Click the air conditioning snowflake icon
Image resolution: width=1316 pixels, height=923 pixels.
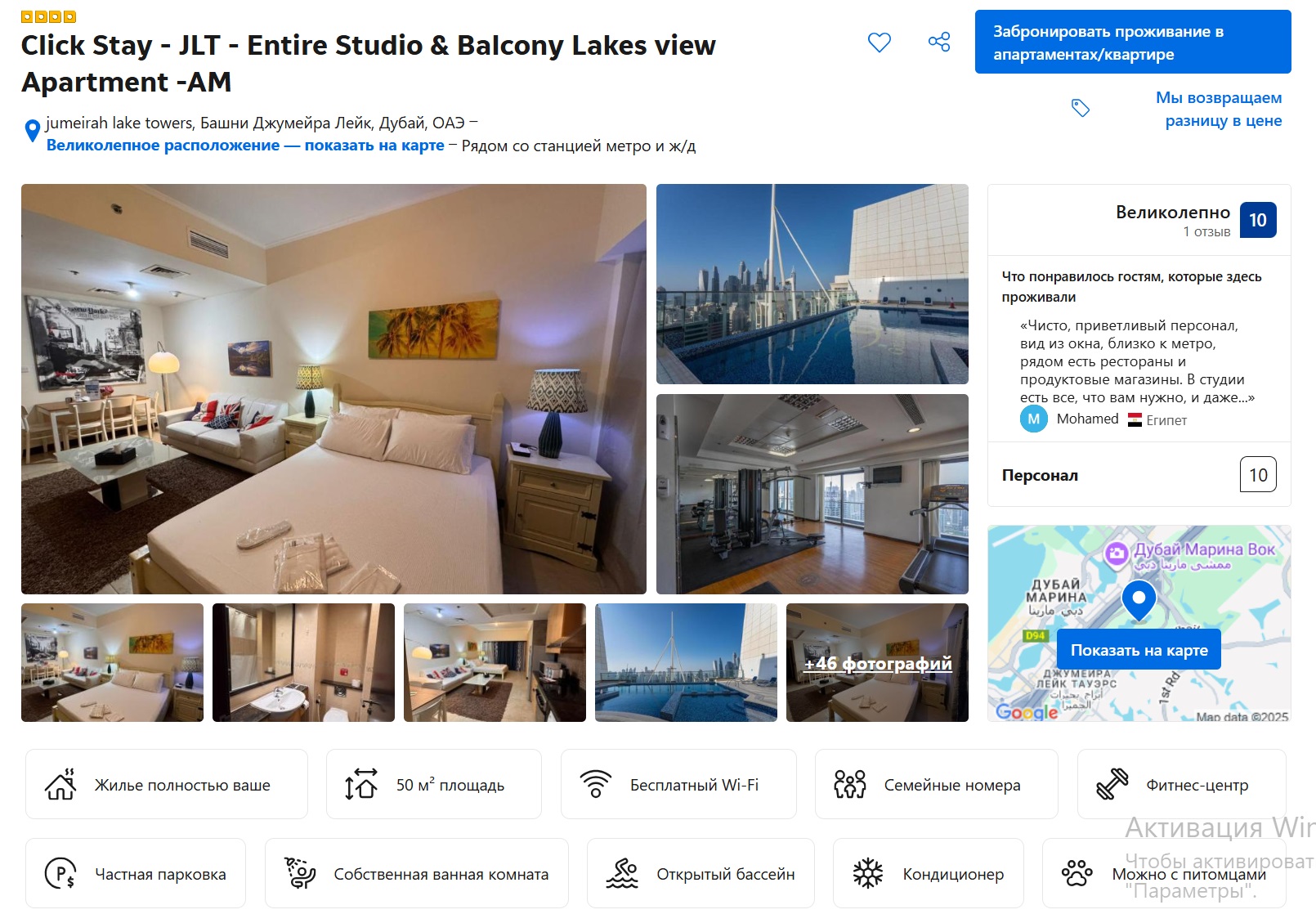(x=868, y=873)
